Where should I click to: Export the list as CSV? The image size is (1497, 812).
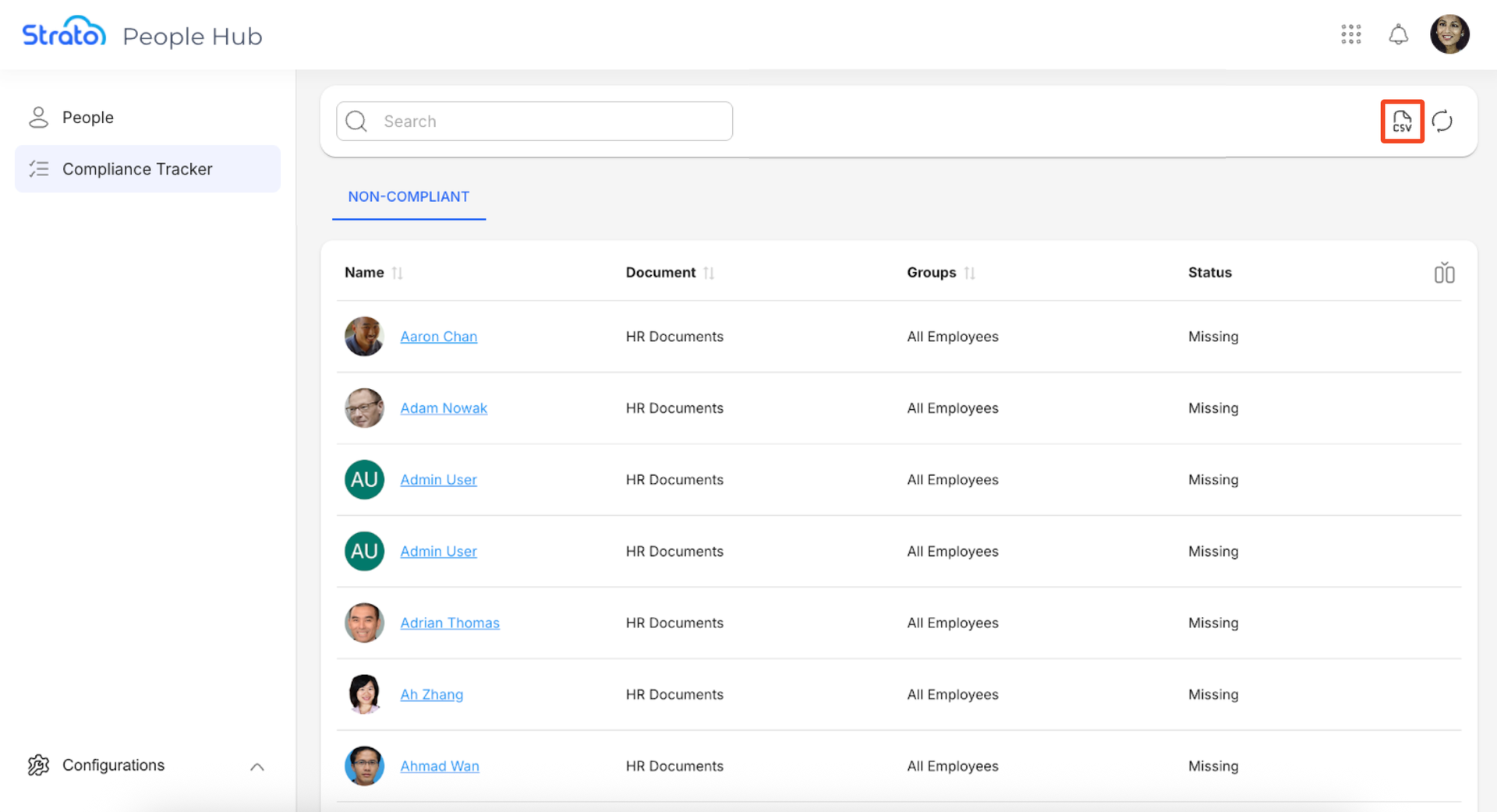pos(1402,122)
